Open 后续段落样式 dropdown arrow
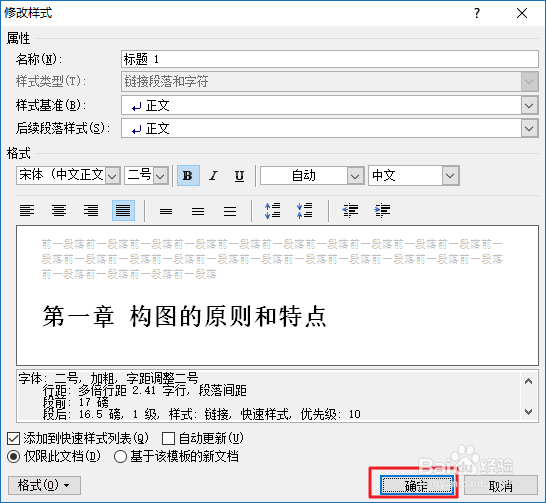 [x=529, y=128]
